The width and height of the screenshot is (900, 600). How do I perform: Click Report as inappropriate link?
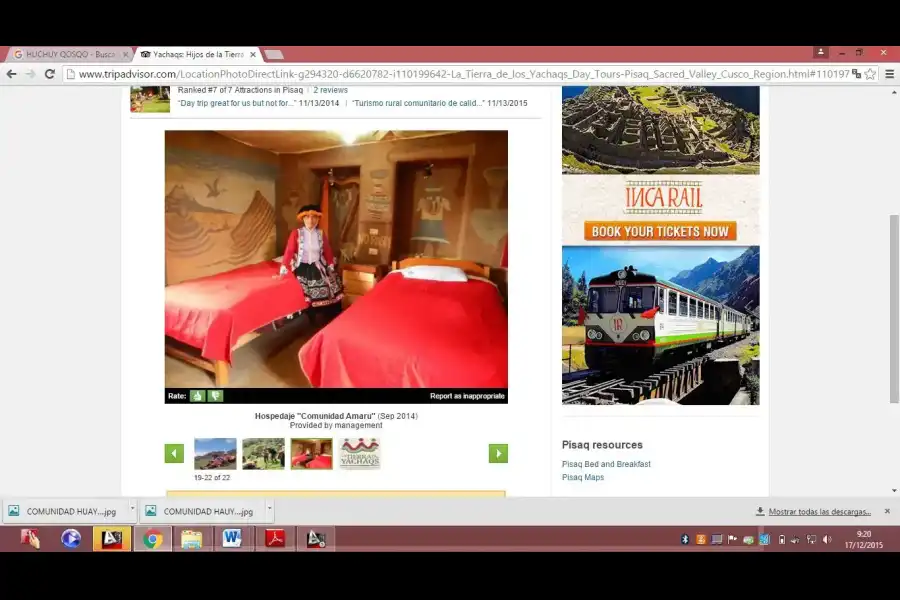(x=467, y=396)
